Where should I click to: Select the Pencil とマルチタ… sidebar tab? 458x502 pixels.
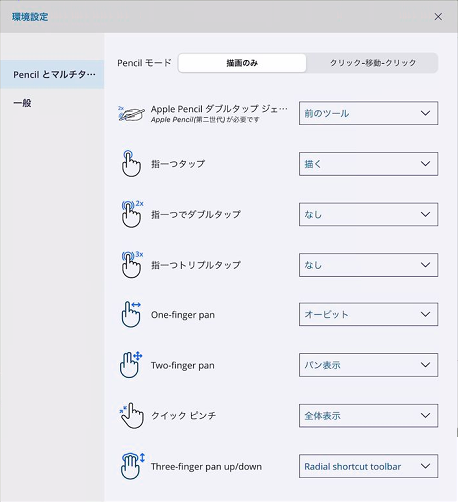(x=52, y=74)
